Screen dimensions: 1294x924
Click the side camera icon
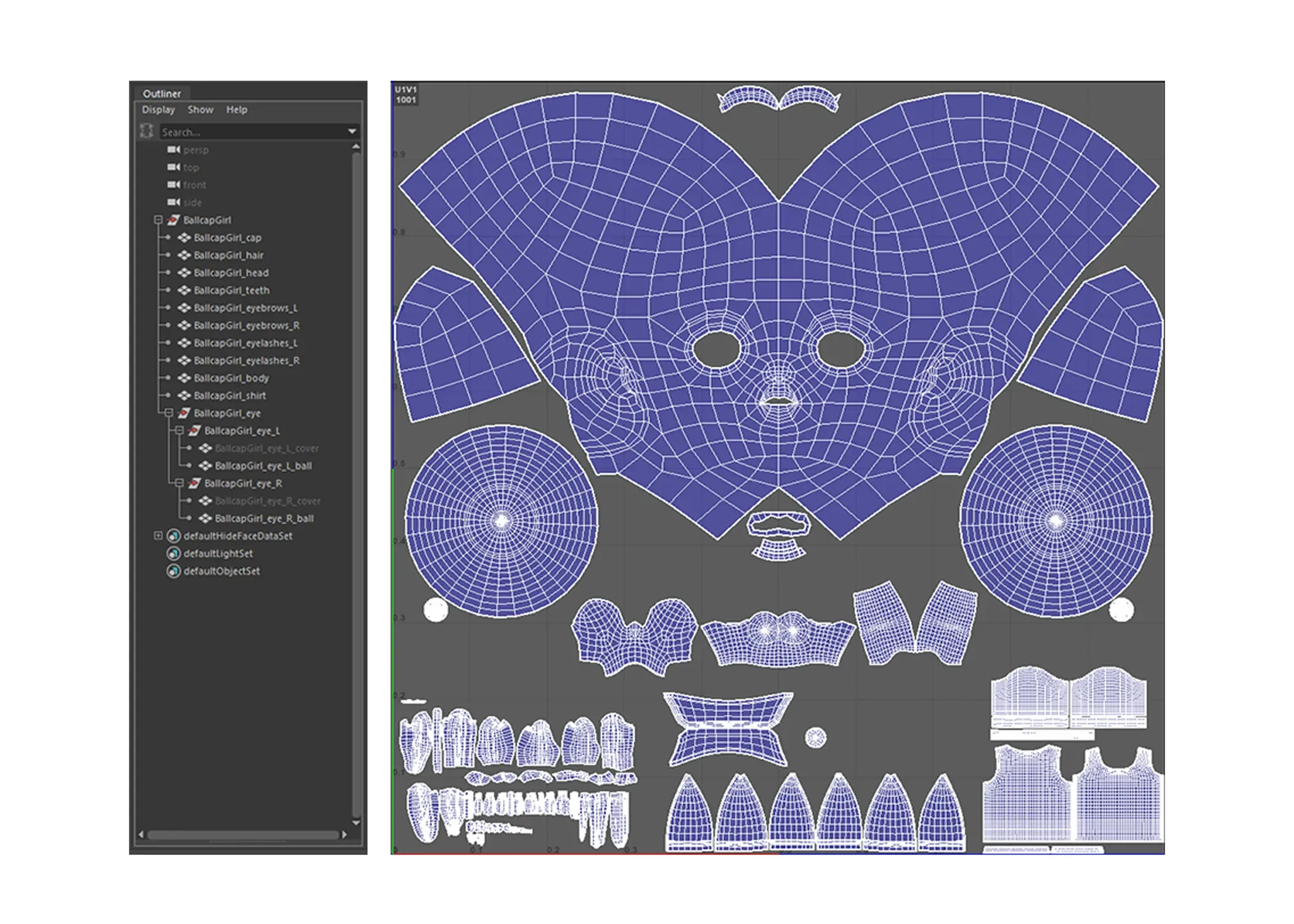point(174,202)
